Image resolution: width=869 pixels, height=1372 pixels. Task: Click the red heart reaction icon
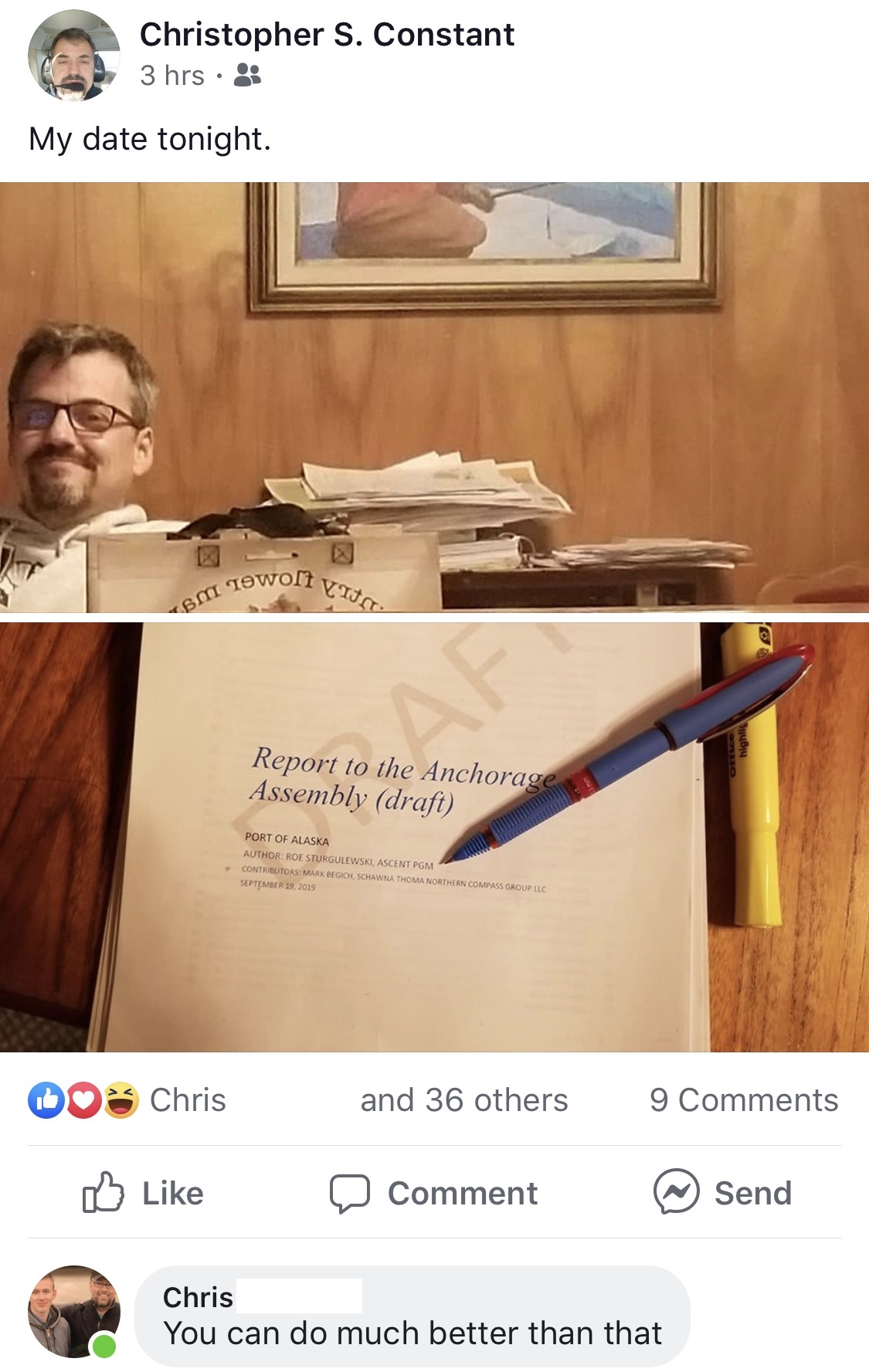click(84, 1100)
